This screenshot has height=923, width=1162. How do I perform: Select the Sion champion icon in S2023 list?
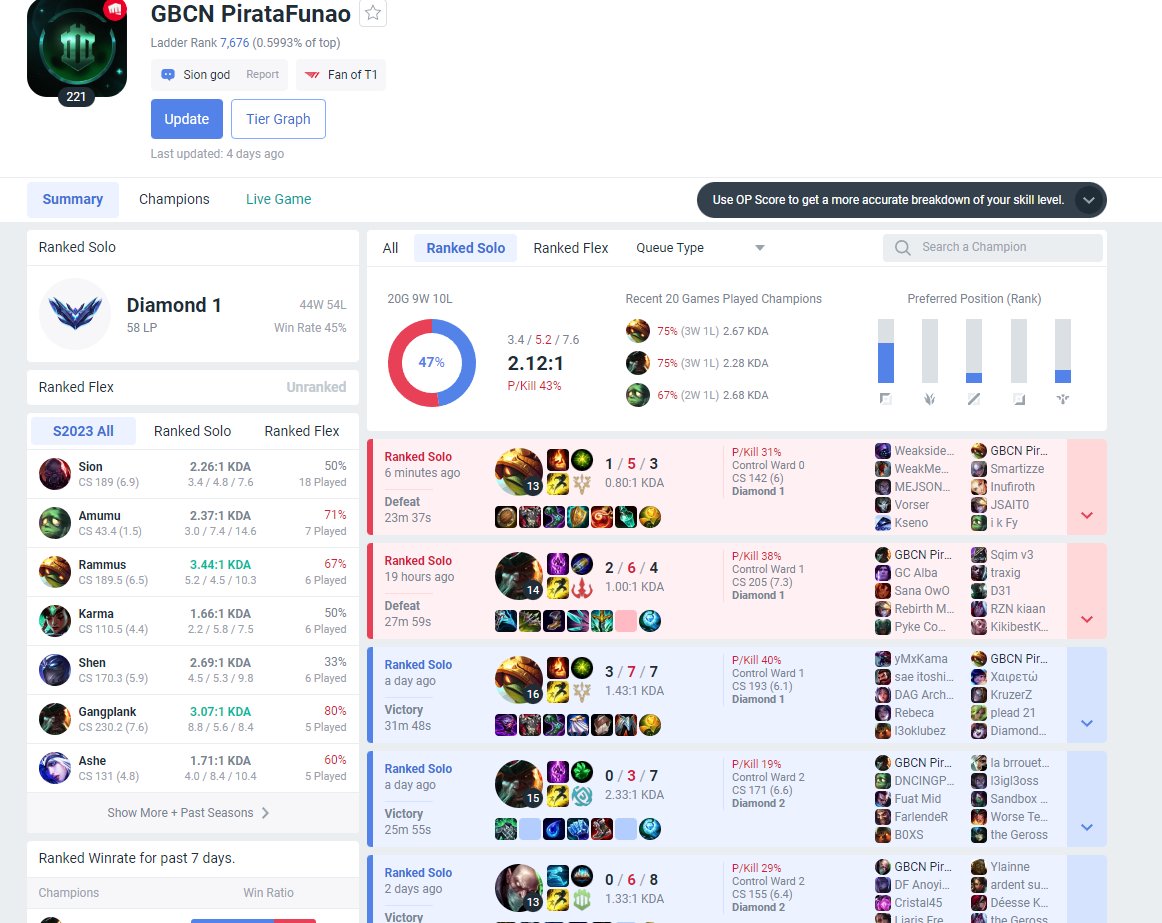coord(55,474)
